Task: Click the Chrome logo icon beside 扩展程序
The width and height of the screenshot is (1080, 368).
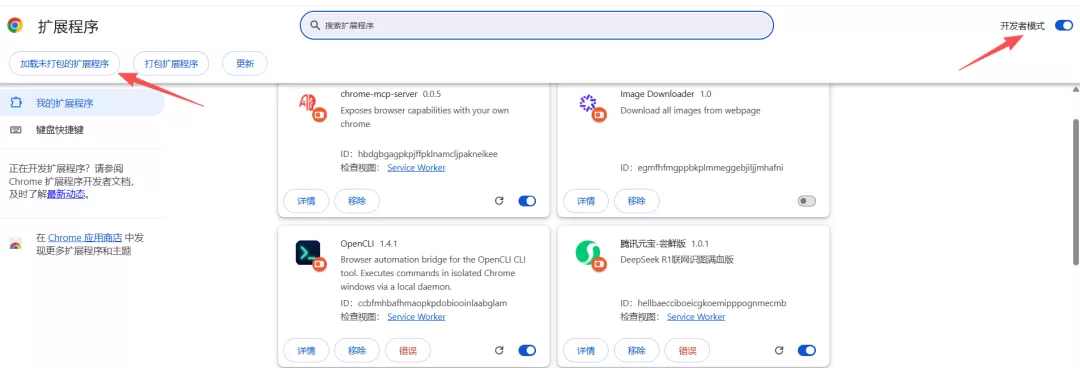Action: click(x=15, y=25)
